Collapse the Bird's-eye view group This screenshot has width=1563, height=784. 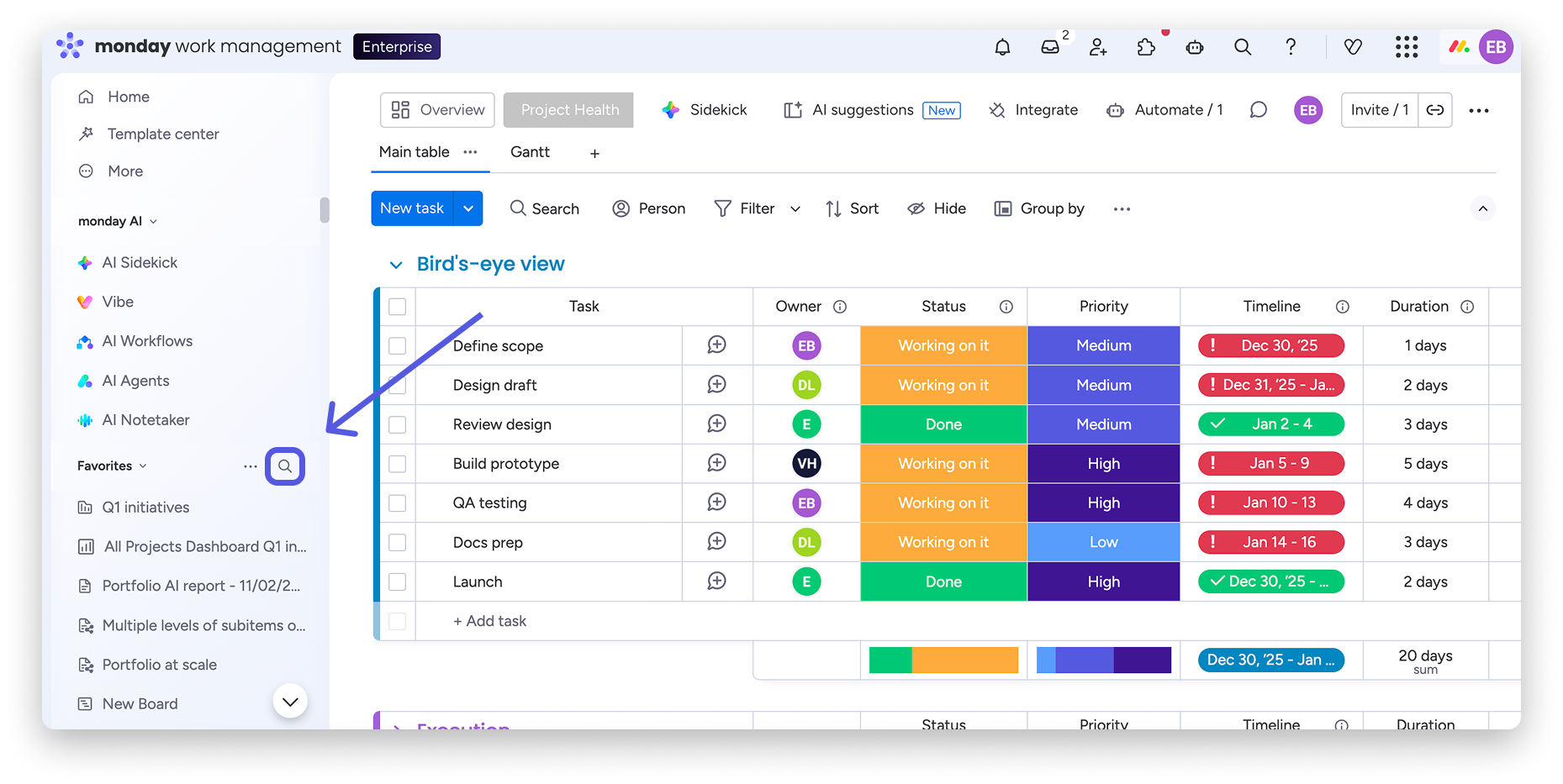click(x=396, y=265)
